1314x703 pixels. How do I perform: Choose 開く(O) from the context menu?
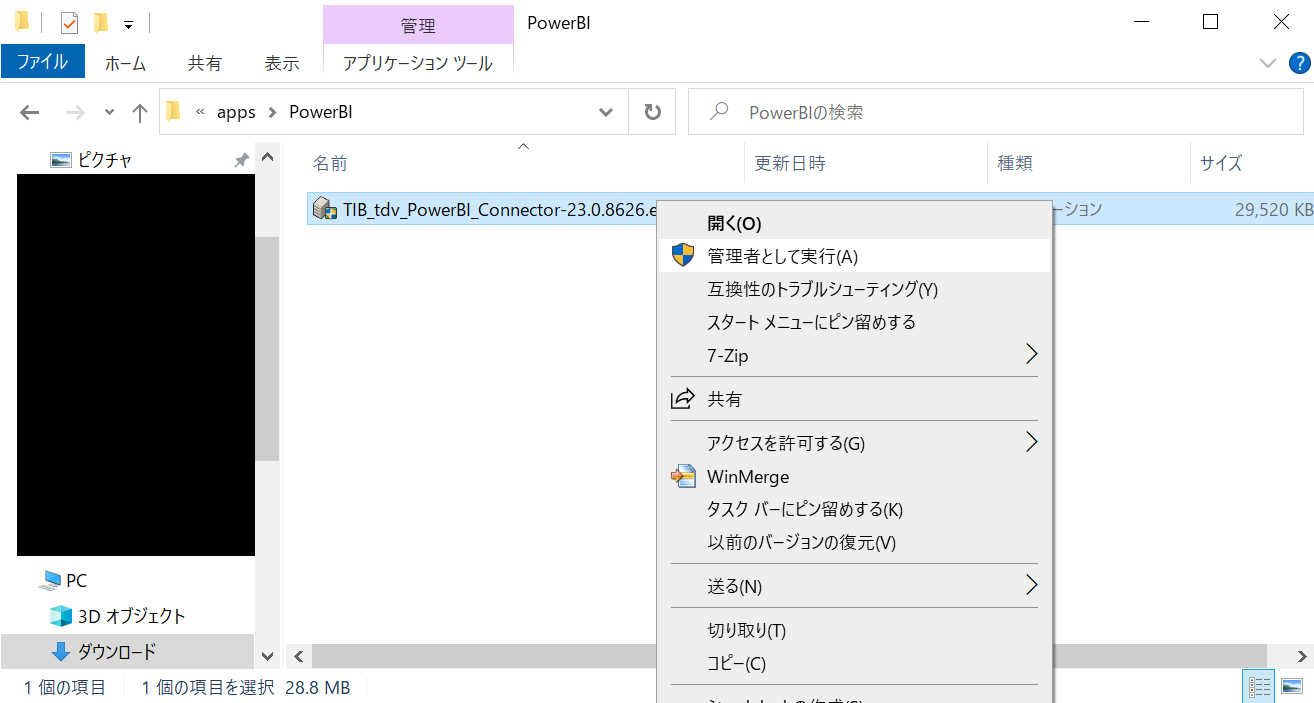point(855,223)
